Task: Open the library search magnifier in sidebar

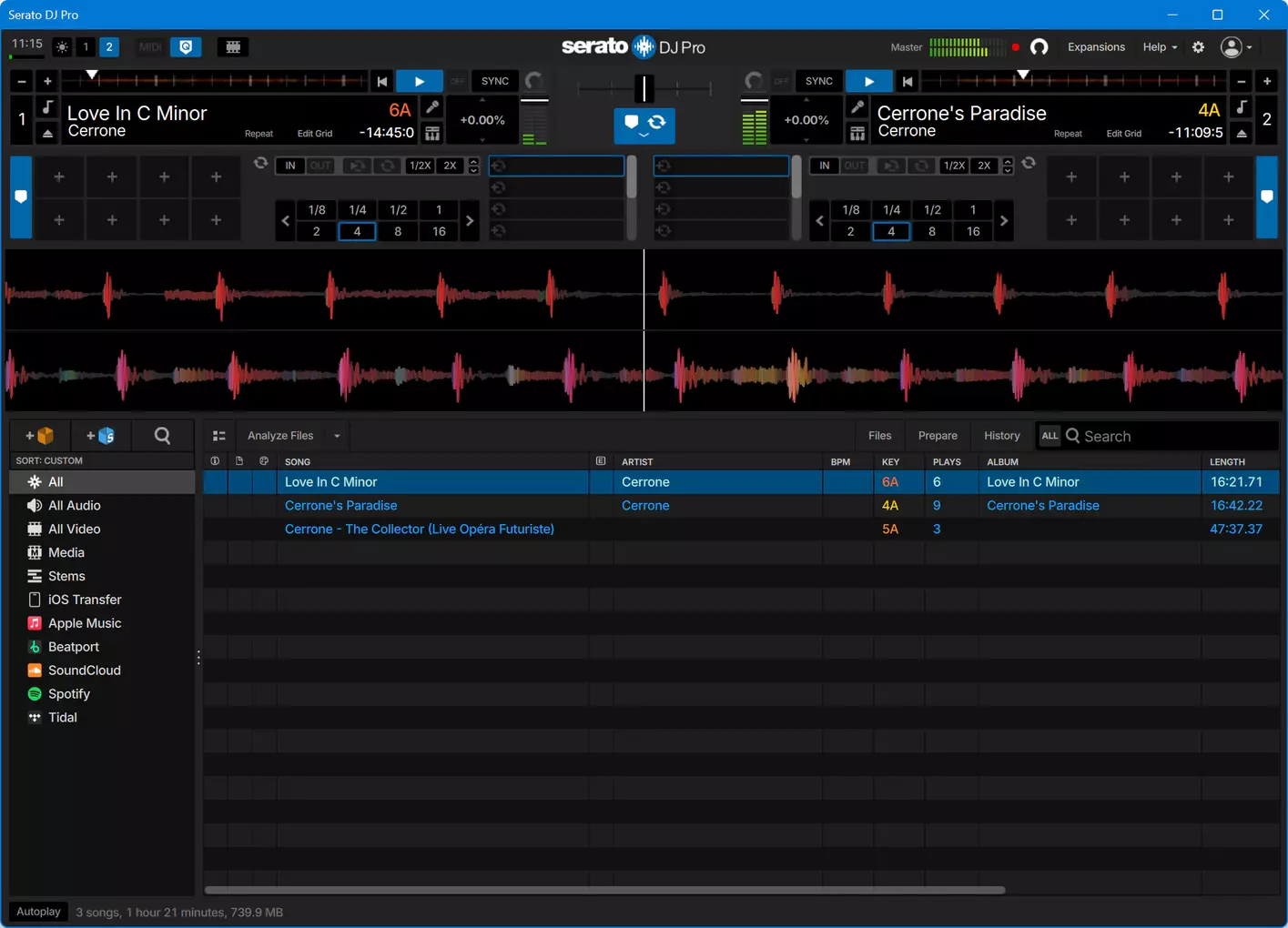Action: (x=162, y=436)
